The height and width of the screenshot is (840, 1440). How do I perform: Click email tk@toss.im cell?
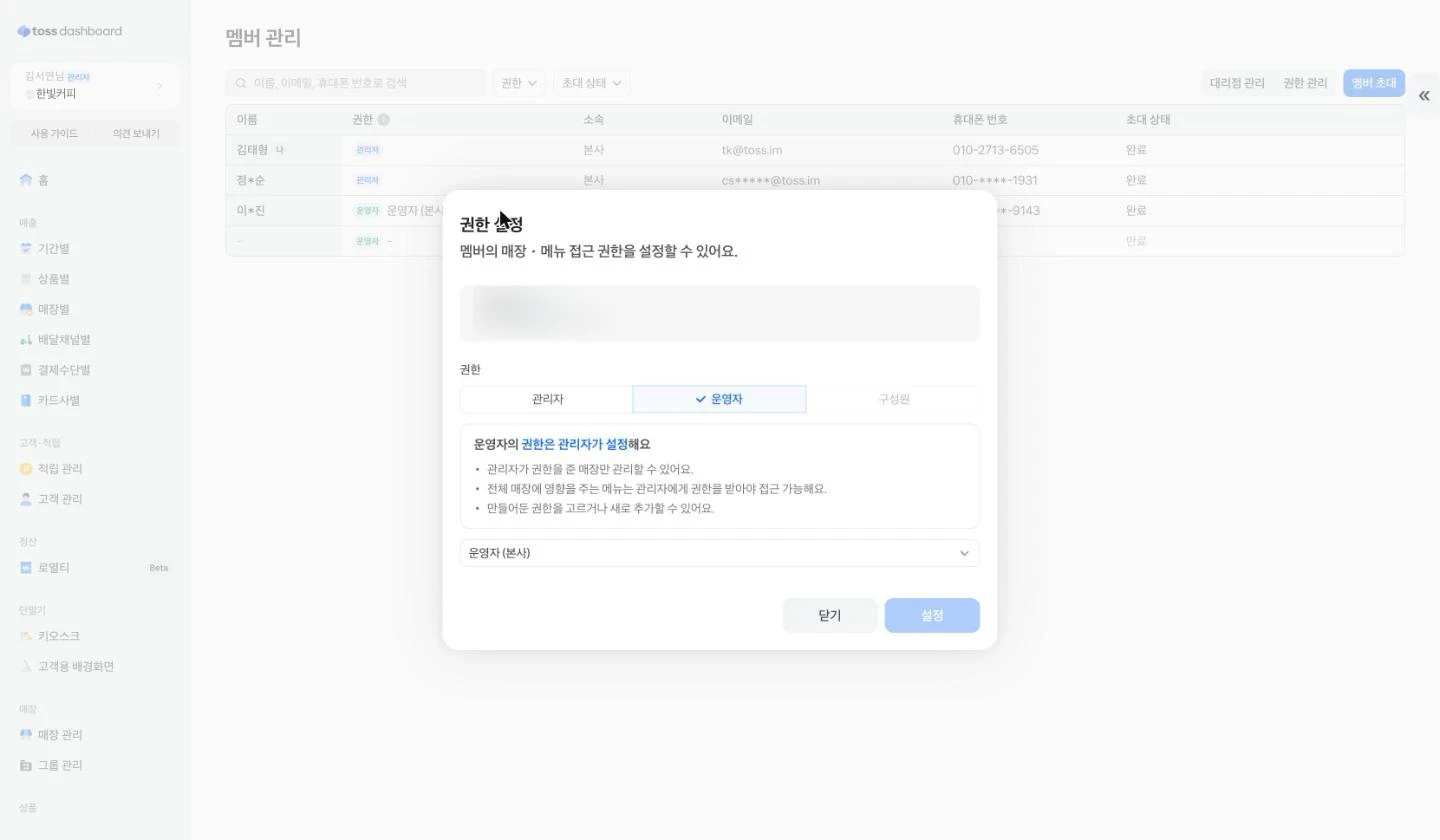[752, 150]
